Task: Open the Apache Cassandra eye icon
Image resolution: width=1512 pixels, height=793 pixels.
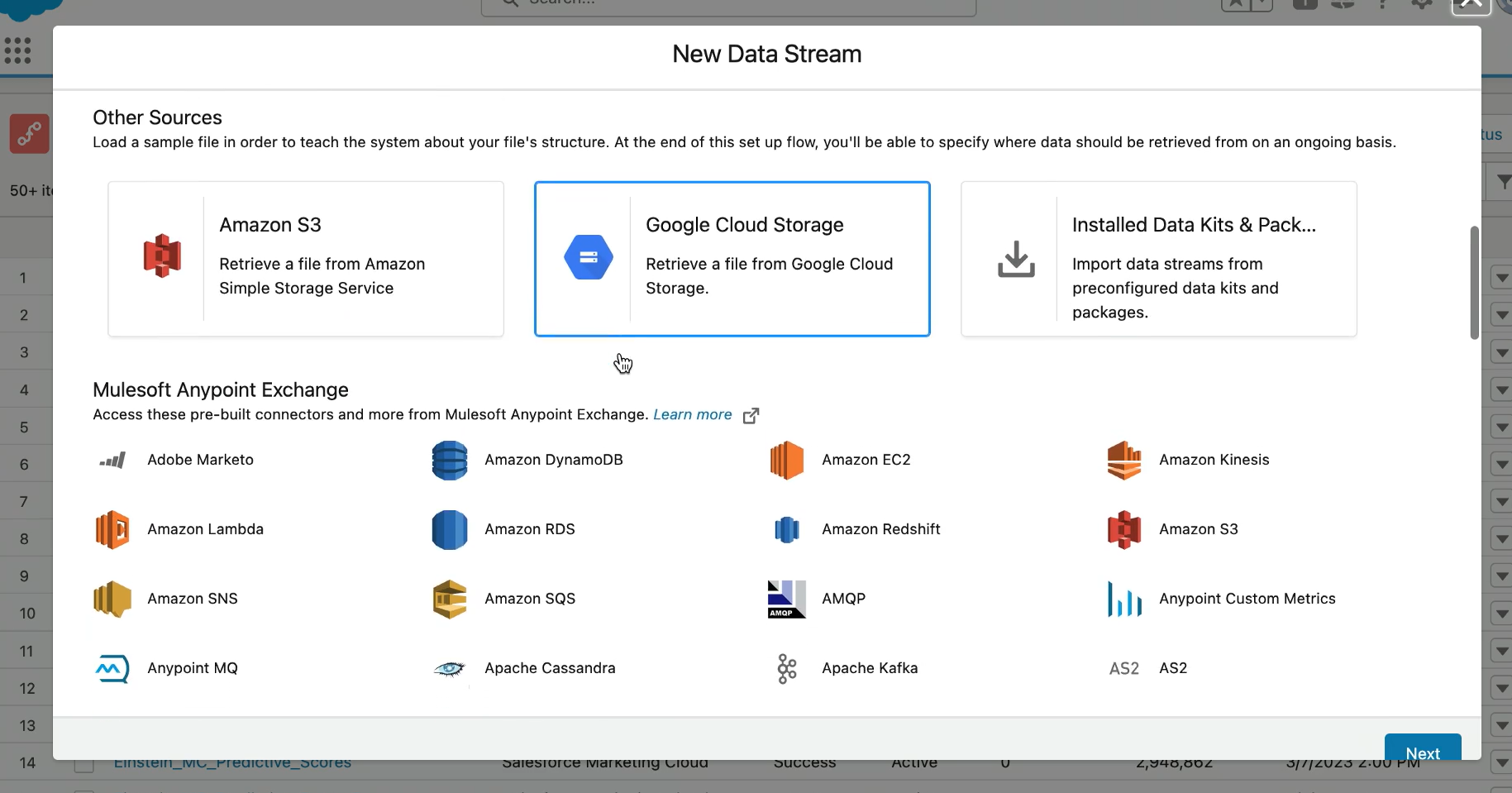Action: 450,669
